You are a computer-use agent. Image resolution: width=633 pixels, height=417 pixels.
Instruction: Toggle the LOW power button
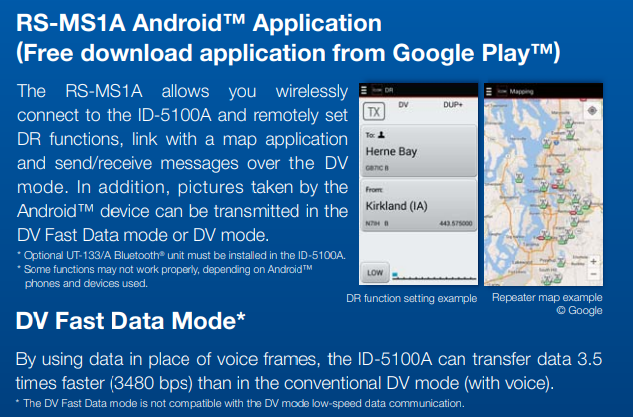[x=374, y=272]
